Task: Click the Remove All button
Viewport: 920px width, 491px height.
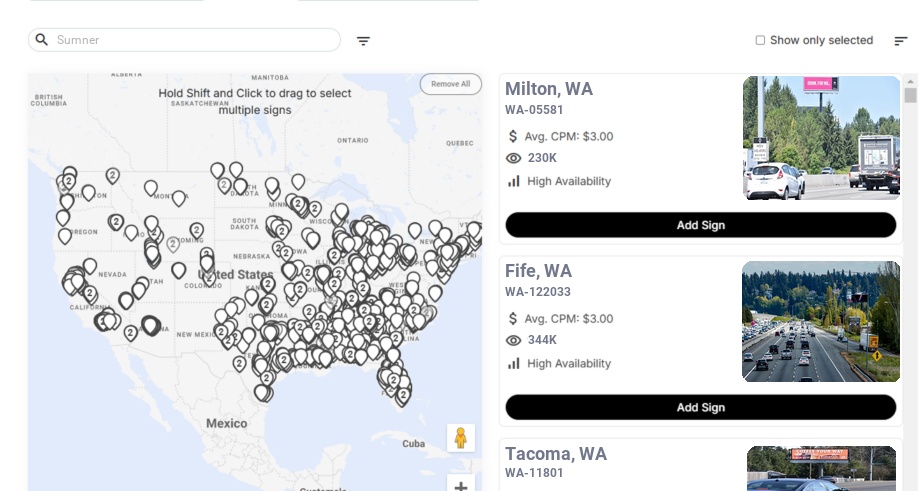Action: (450, 84)
